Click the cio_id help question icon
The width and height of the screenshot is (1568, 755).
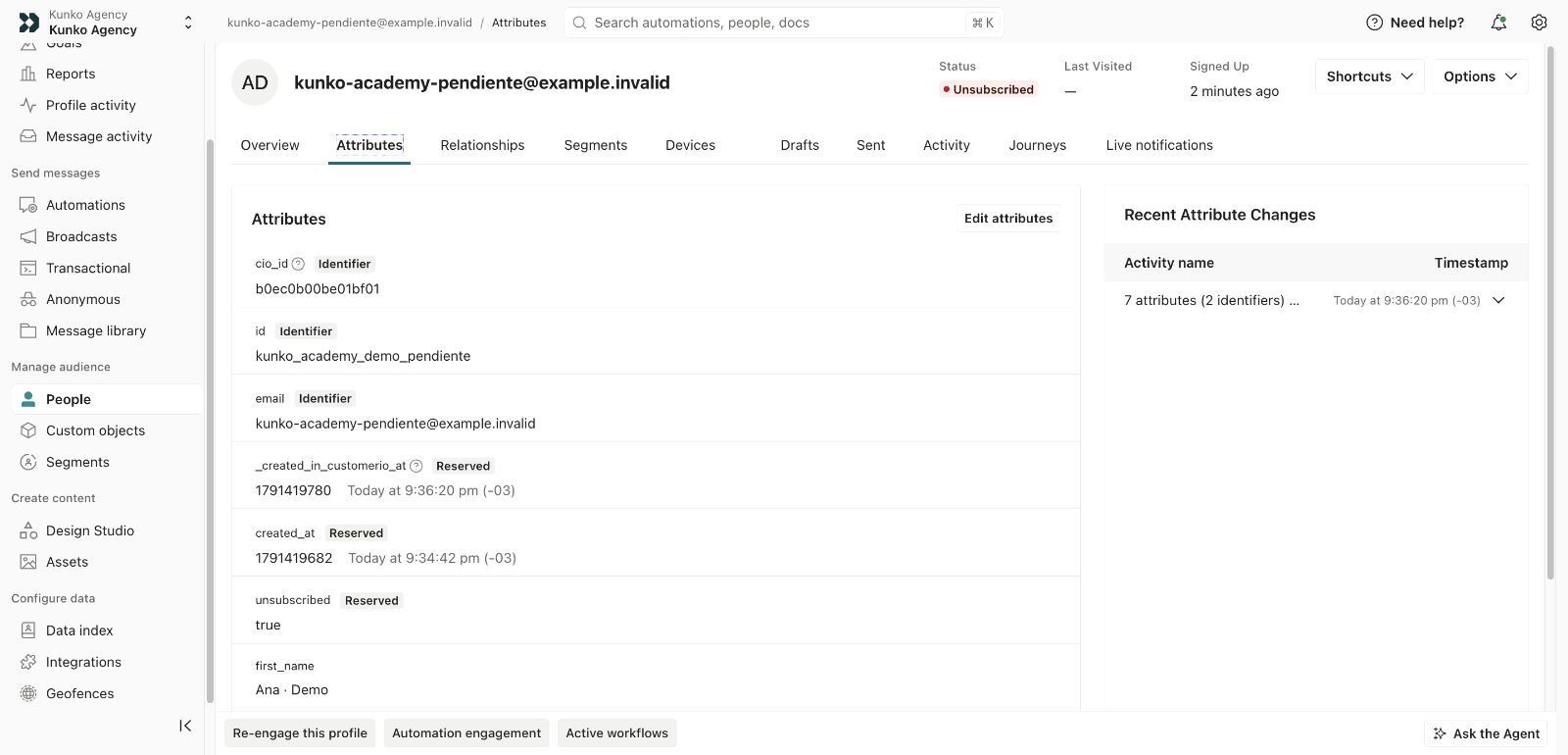coord(298,264)
